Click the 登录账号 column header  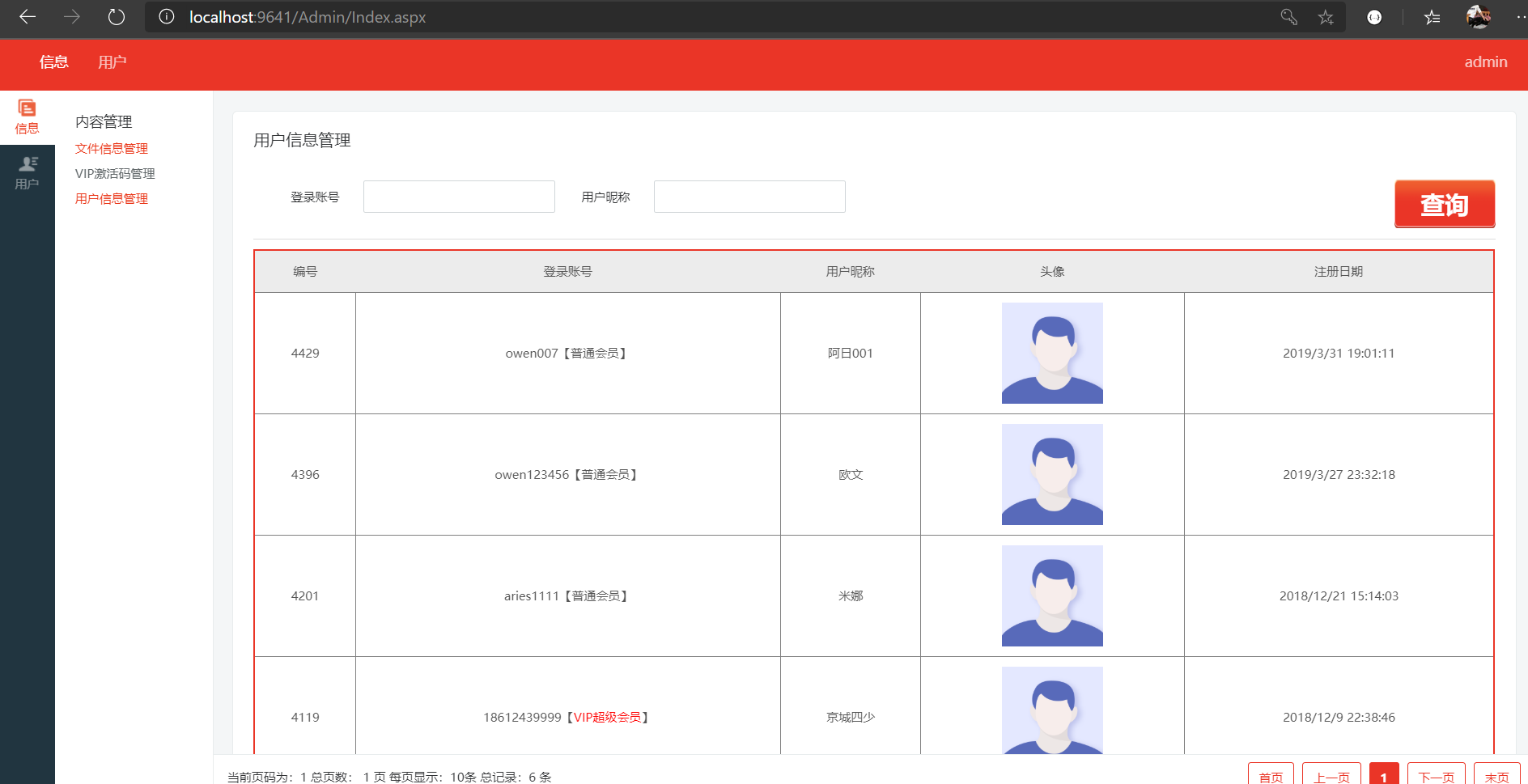tap(567, 272)
